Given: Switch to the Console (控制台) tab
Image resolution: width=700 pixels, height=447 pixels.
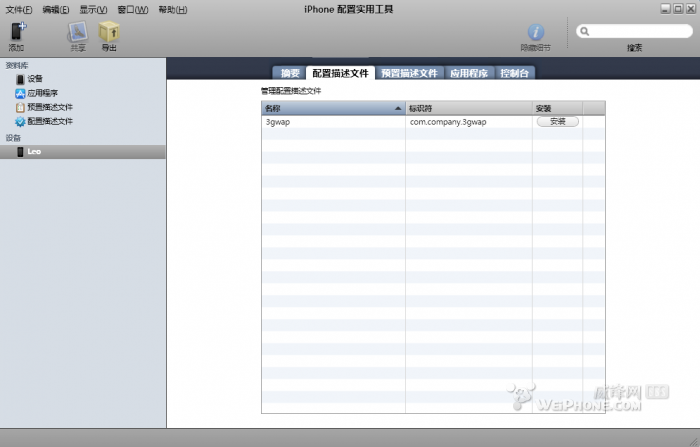Looking at the screenshot, I should (x=514, y=73).
